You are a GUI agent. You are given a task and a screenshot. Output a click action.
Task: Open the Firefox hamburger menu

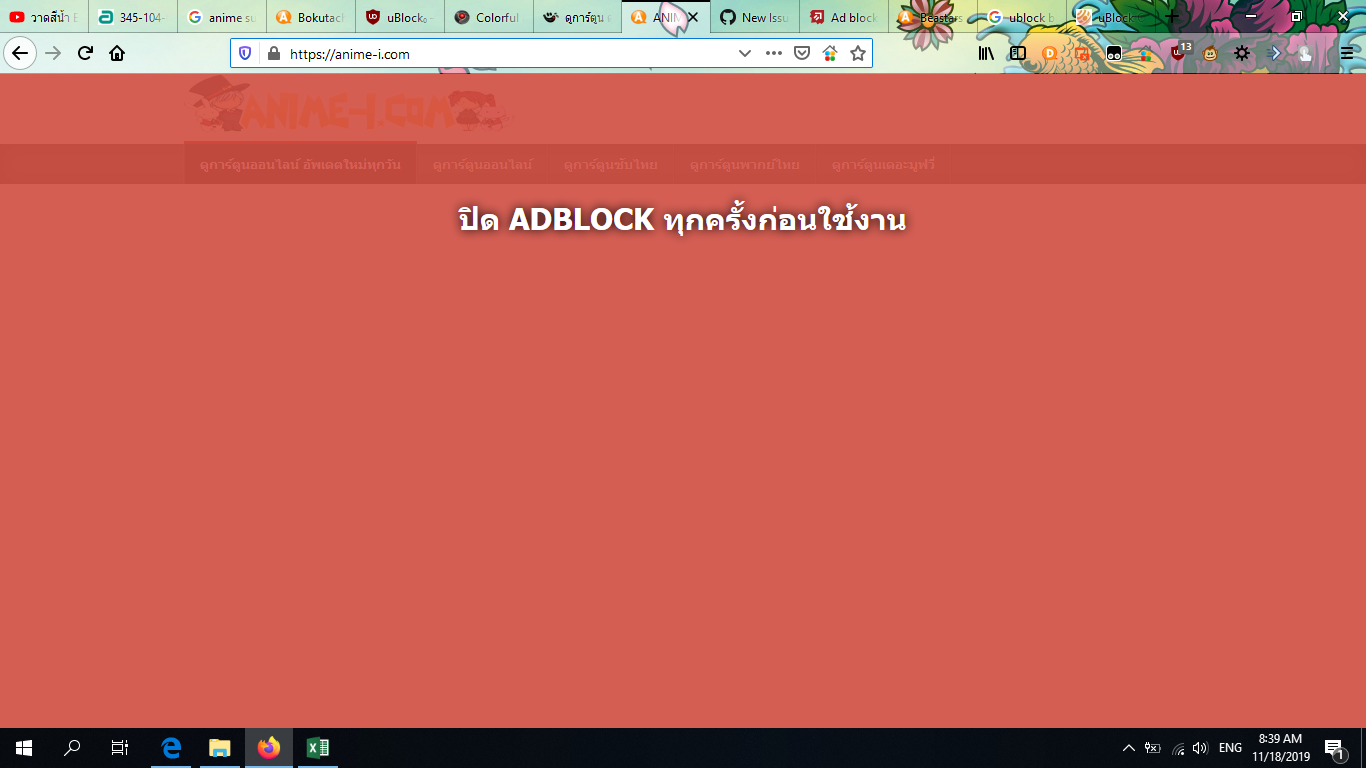1347,54
